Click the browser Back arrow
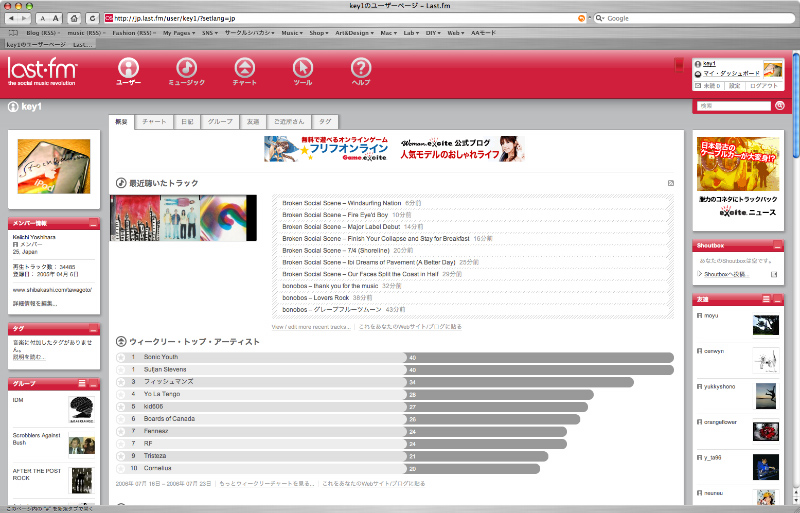Screen dimensions: 800x513 pos(12,18)
